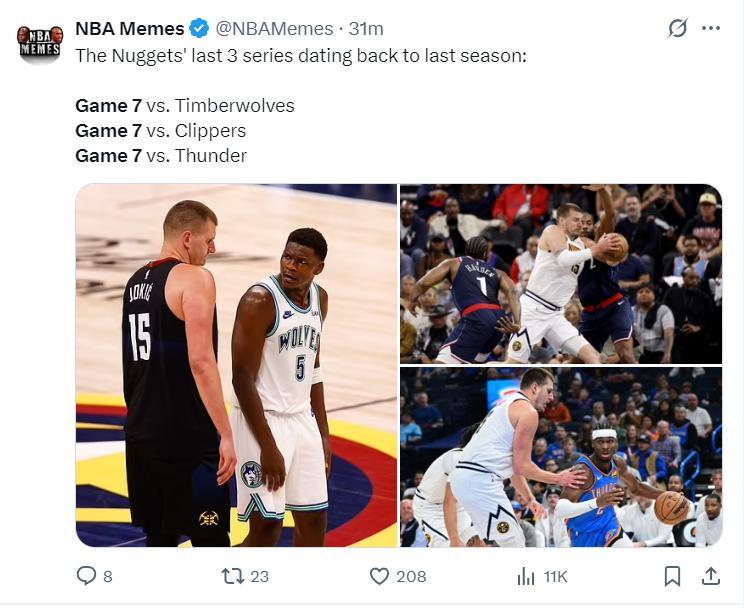Click the view count 11K
The height and width of the screenshot is (608, 744).
(x=555, y=576)
